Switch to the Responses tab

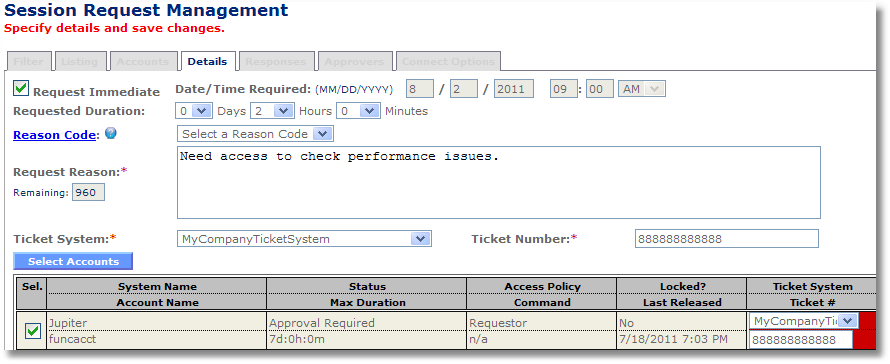pyautogui.click(x=276, y=62)
